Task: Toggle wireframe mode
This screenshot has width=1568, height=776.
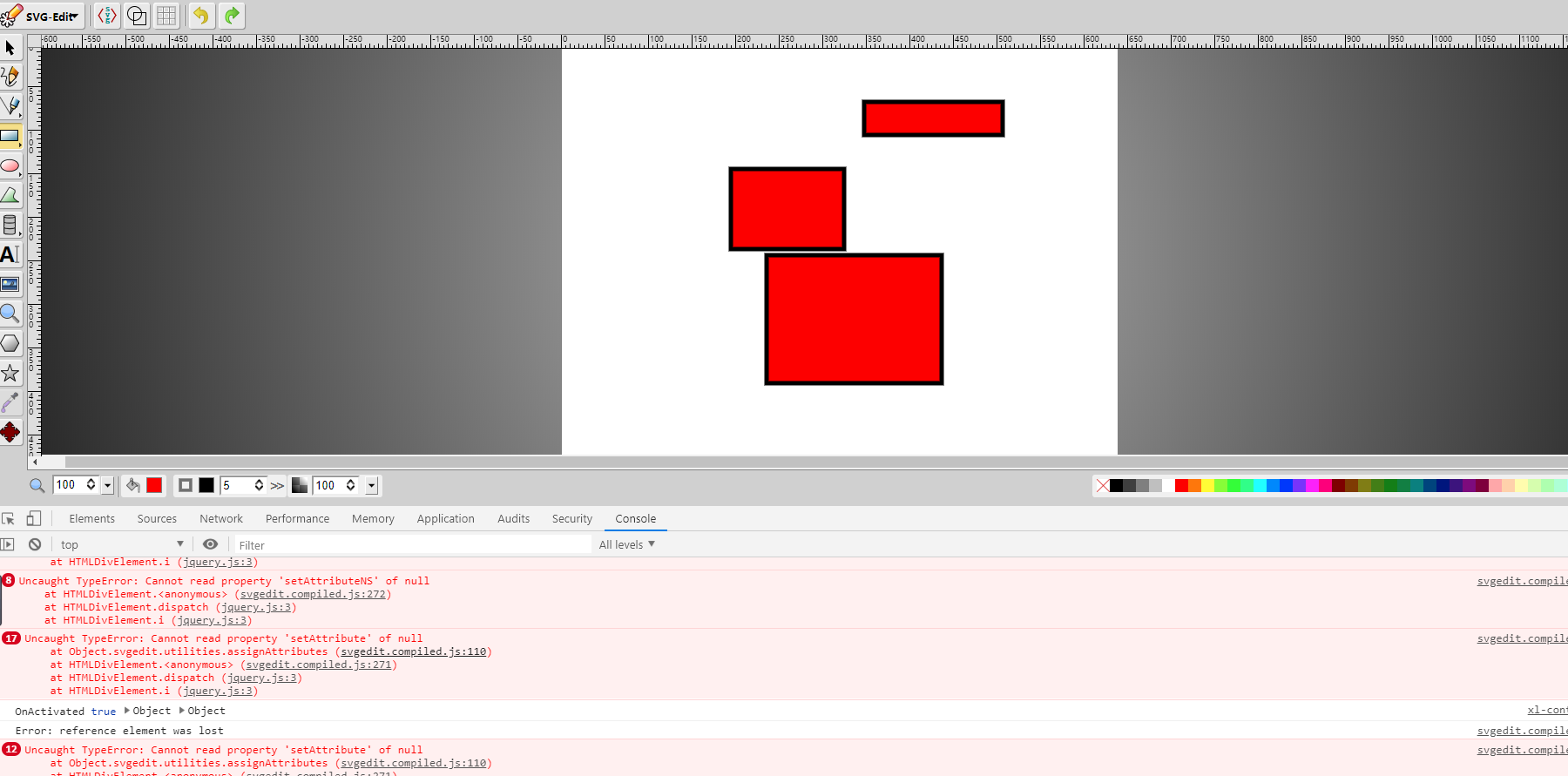Action: click(137, 16)
